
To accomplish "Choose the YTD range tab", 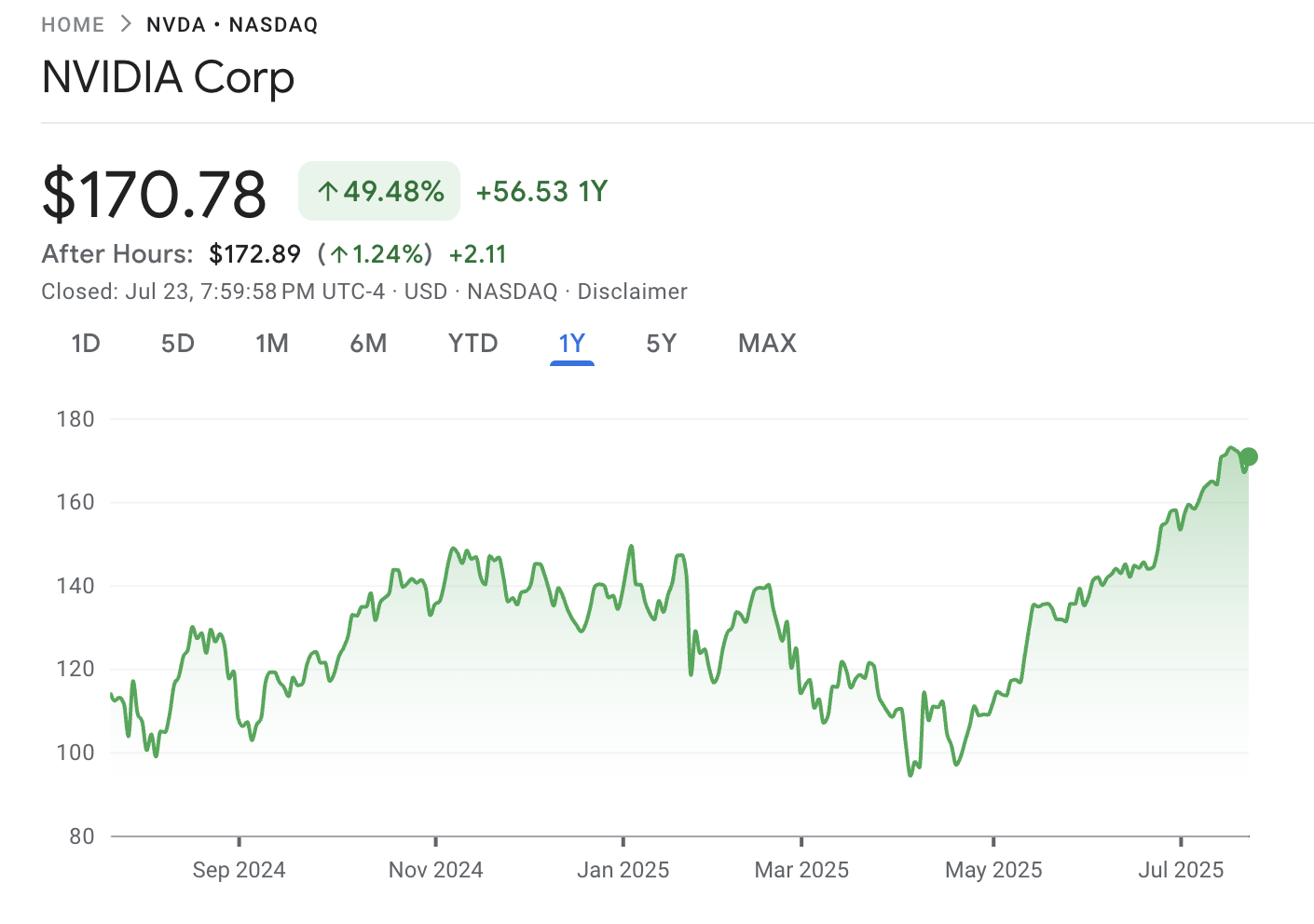I will 472,344.
